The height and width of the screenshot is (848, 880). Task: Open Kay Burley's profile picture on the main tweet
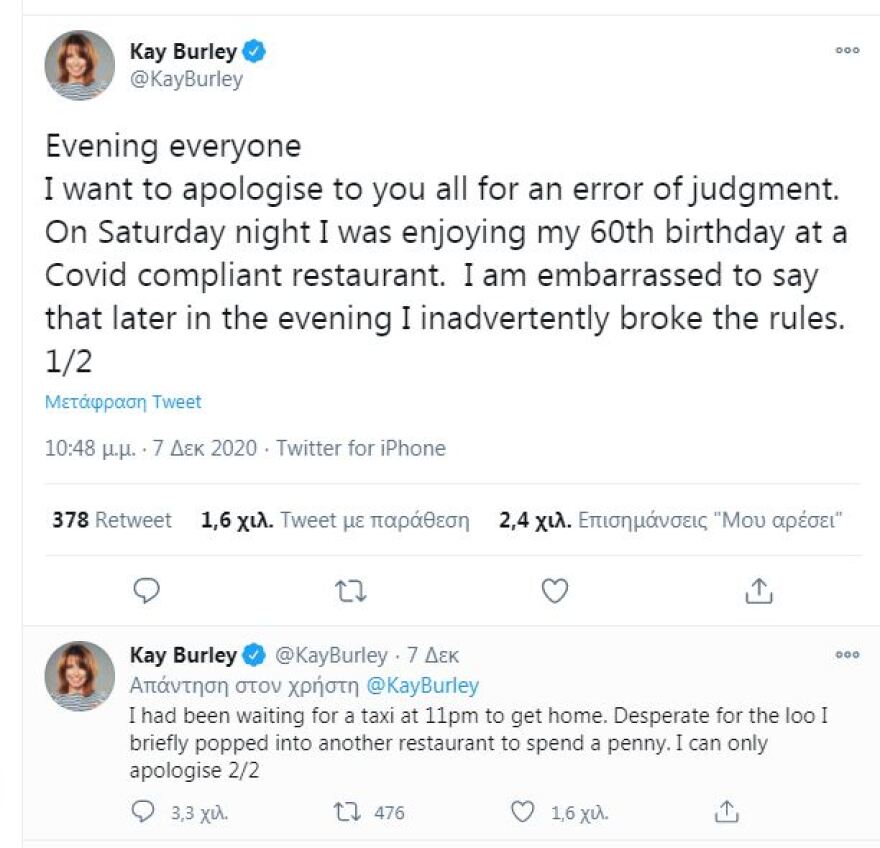[x=80, y=65]
